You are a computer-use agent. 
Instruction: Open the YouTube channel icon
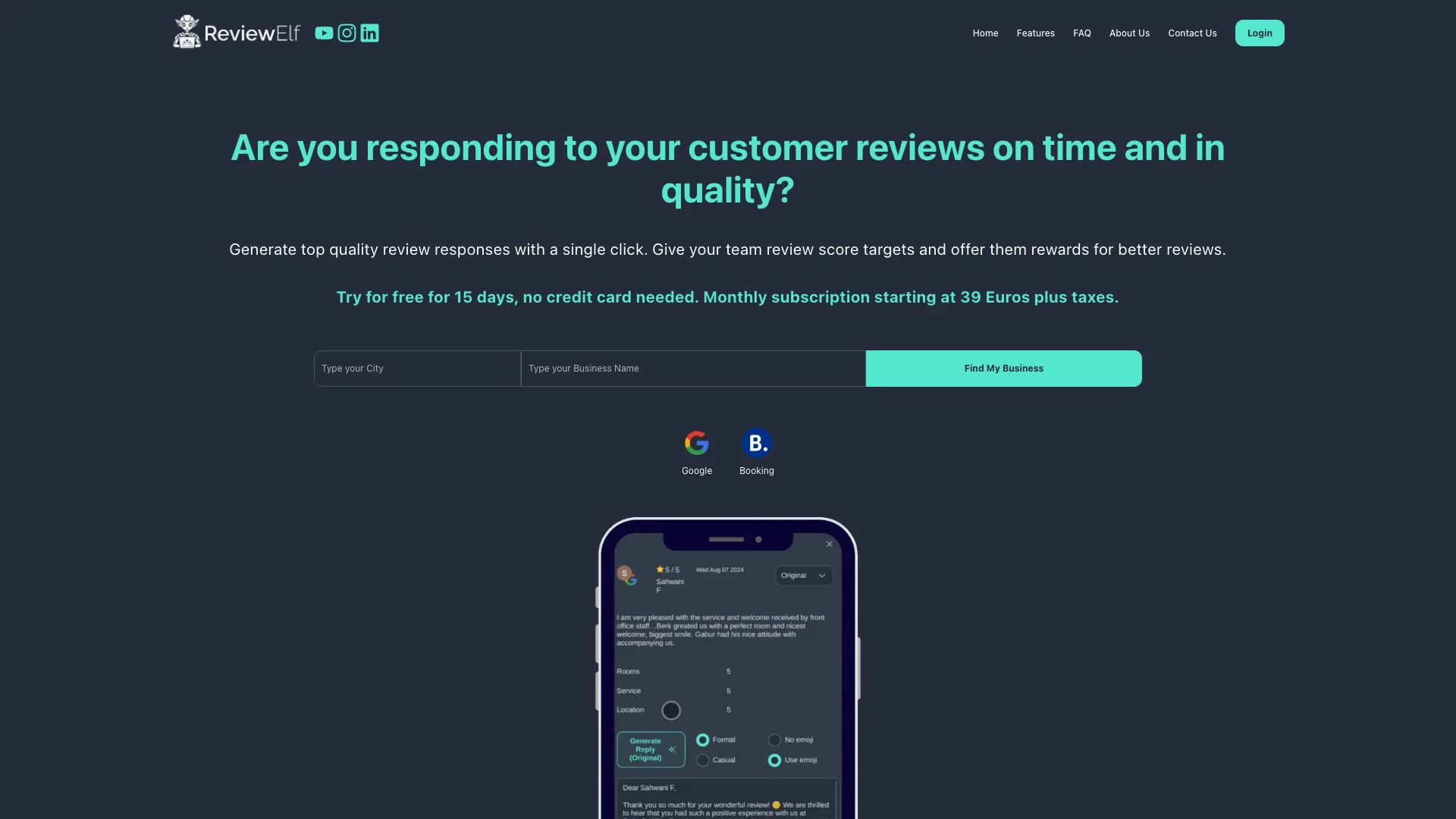pyautogui.click(x=324, y=32)
